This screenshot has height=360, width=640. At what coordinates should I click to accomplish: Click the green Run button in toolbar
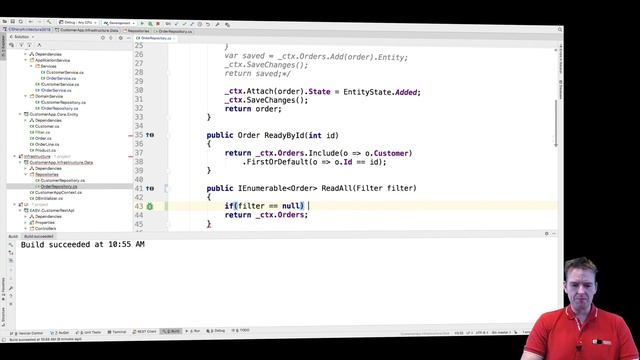pyautogui.click(x=142, y=24)
